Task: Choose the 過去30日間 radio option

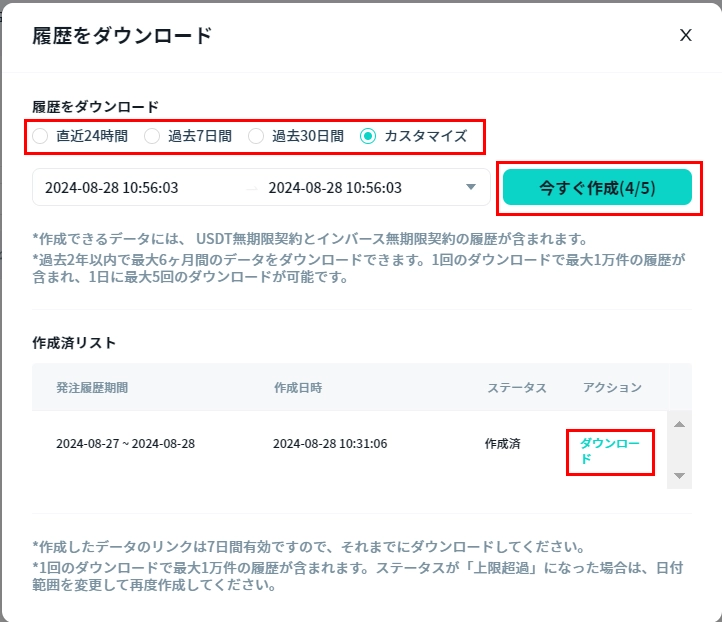Action: (x=256, y=136)
